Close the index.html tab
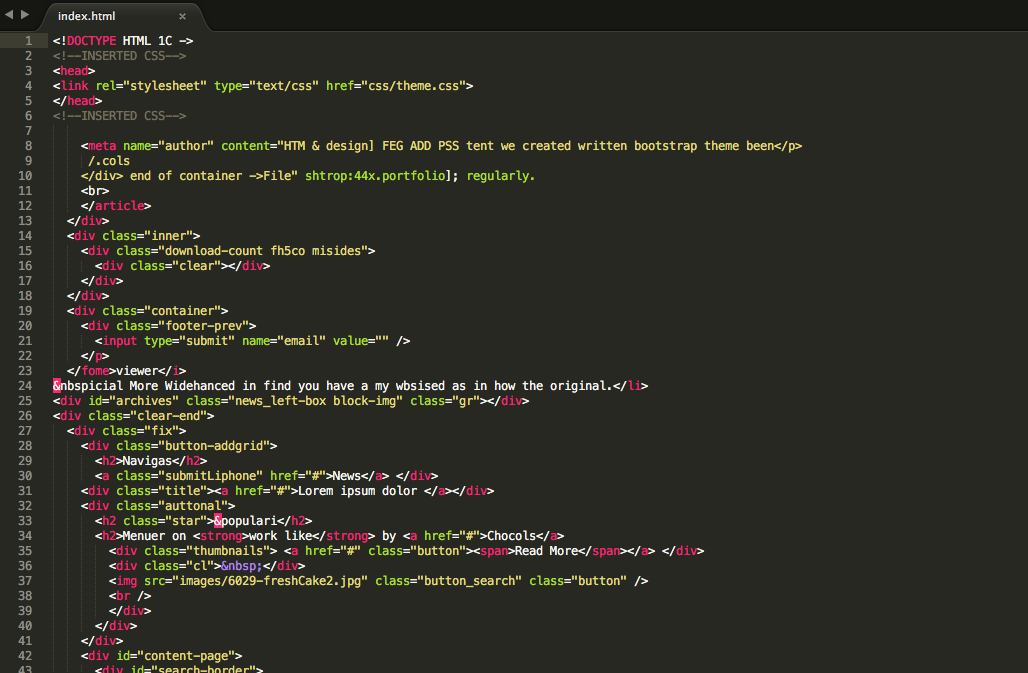The width and height of the screenshot is (1028, 673). point(182,16)
